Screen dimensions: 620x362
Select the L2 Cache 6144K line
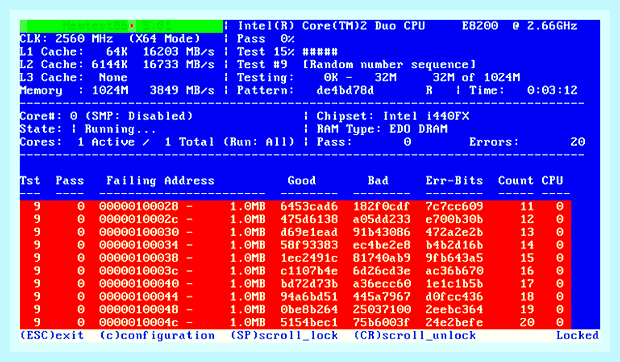117,64
